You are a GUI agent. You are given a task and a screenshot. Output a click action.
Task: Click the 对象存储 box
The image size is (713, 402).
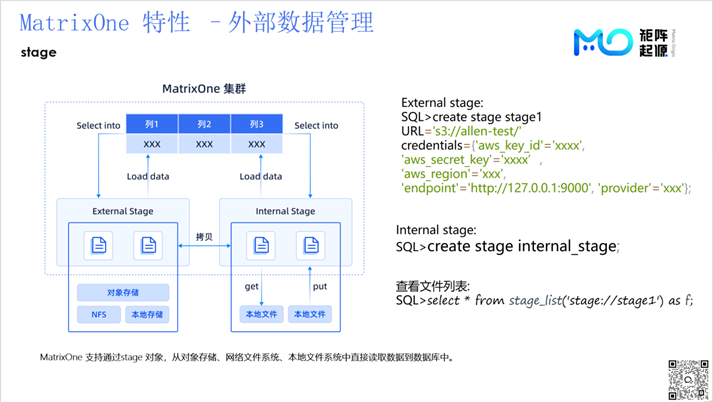(123, 292)
